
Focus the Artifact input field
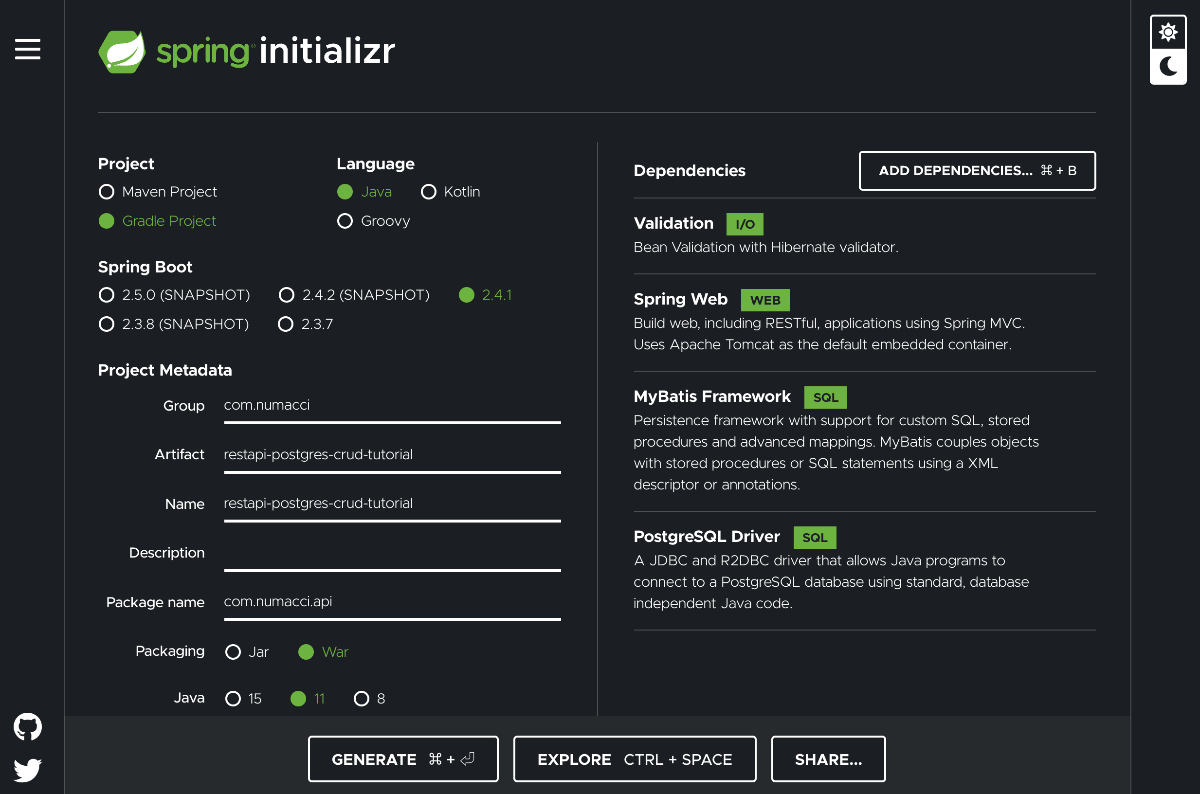(x=392, y=454)
